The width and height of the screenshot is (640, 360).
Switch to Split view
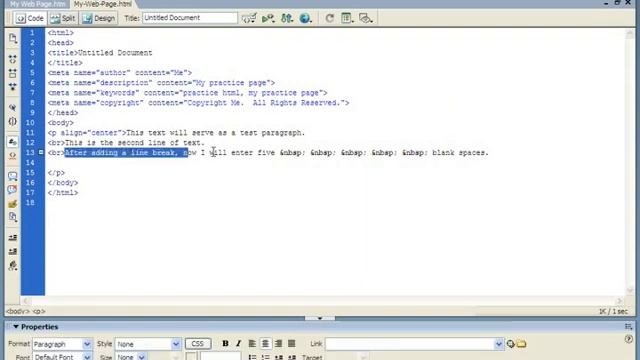tap(63, 18)
